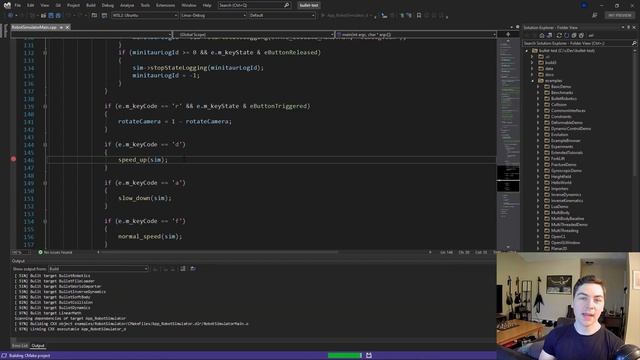Expand the build3 folder
This screenshot has width=640, height=360.
coord(532,63)
